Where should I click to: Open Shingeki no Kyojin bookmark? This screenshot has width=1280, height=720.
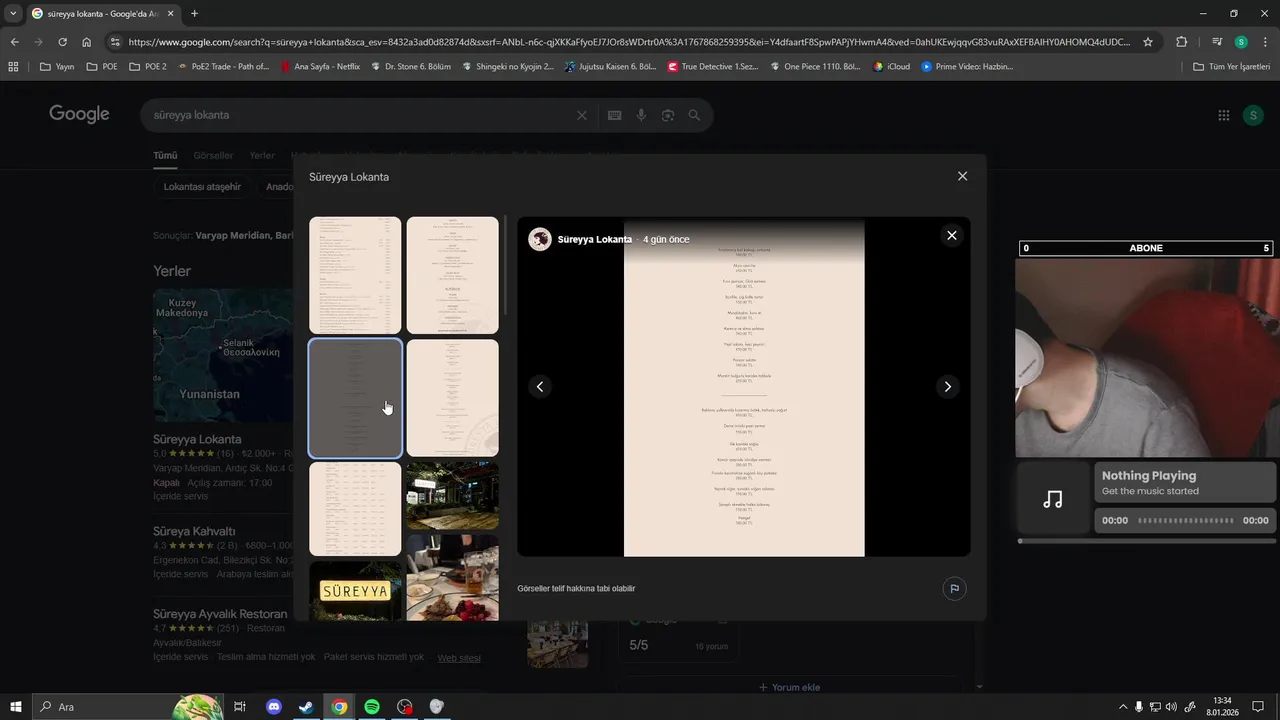(x=507, y=67)
